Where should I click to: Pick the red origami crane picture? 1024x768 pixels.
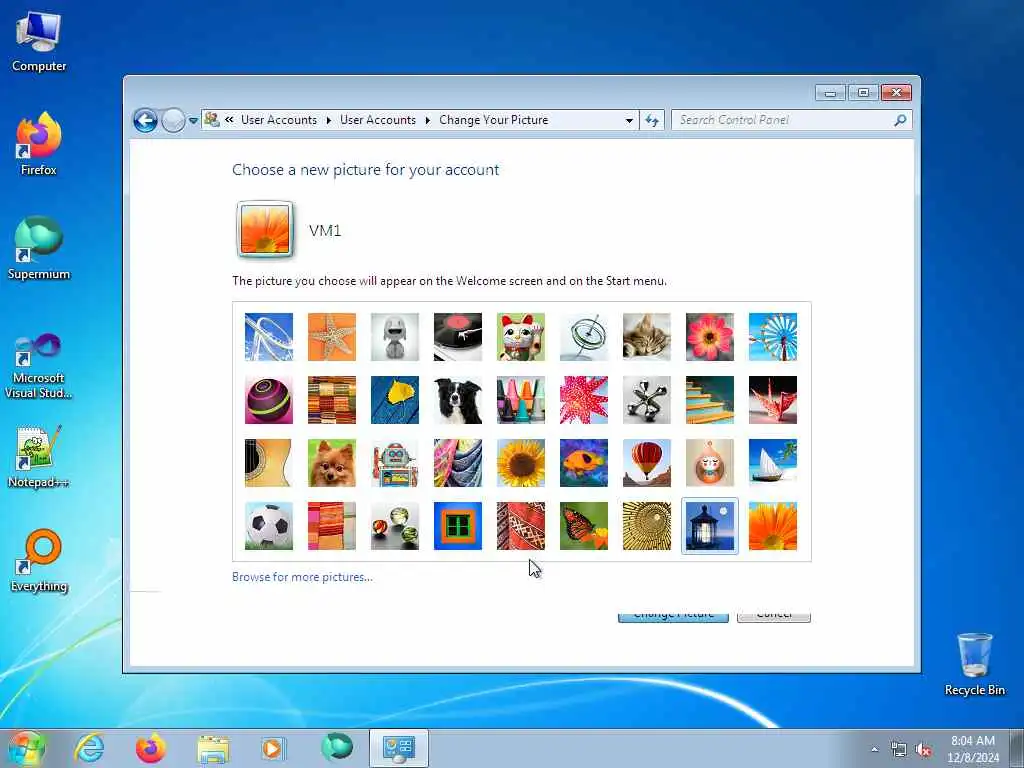click(773, 400)
